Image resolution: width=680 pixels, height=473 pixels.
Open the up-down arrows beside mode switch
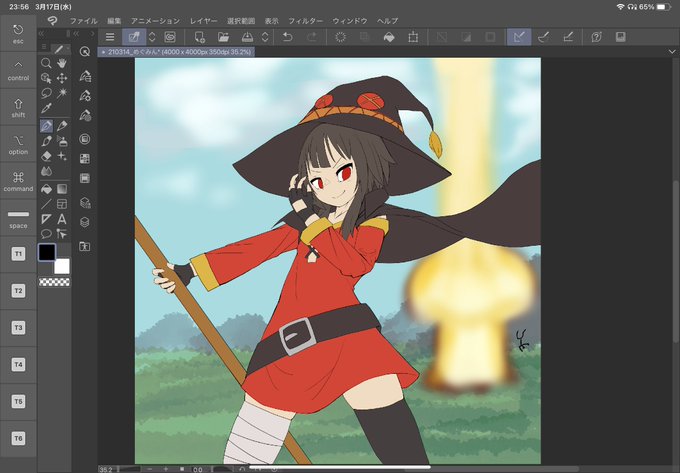coord(152,37)
